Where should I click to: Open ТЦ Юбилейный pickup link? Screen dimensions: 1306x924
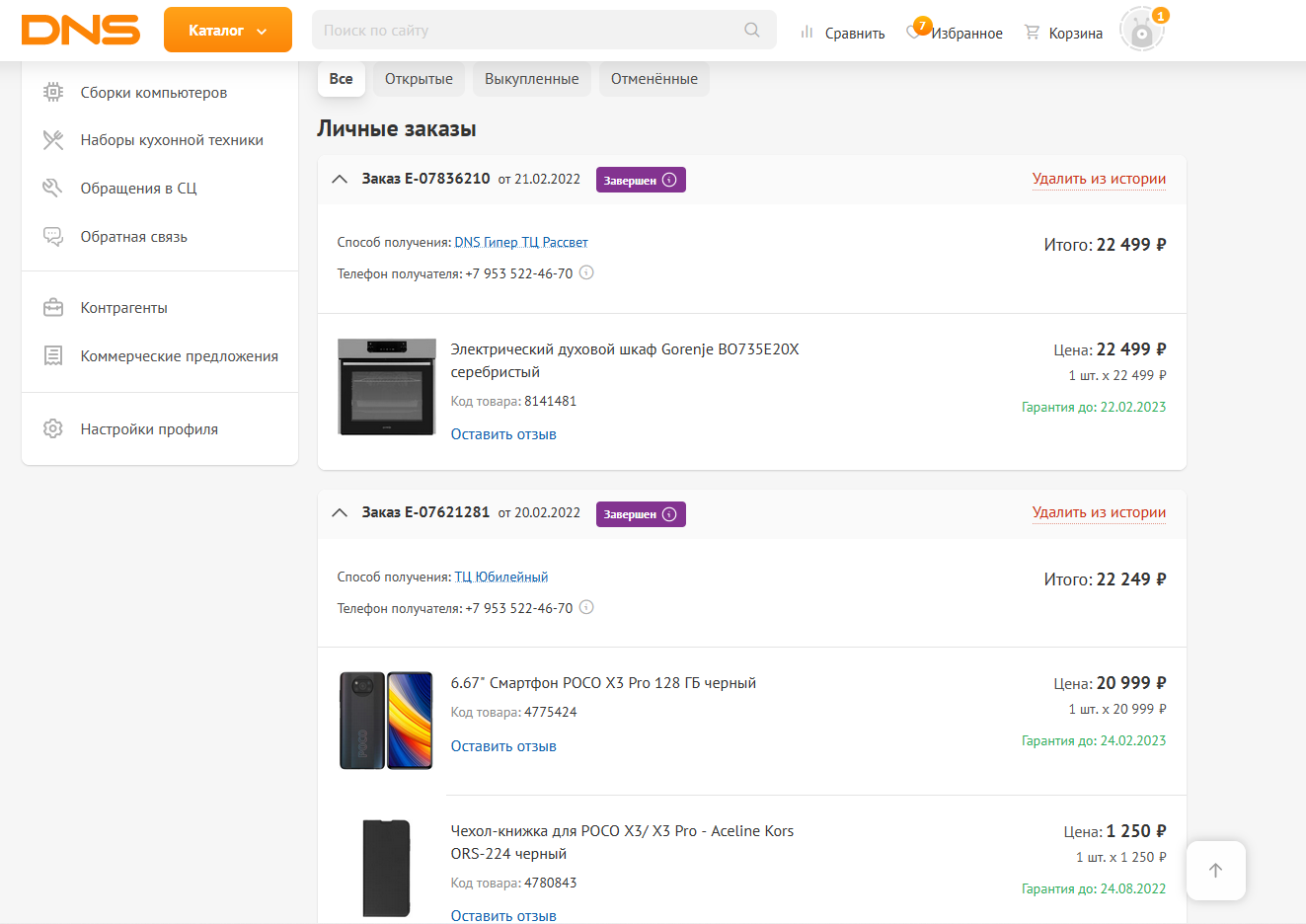501,577
